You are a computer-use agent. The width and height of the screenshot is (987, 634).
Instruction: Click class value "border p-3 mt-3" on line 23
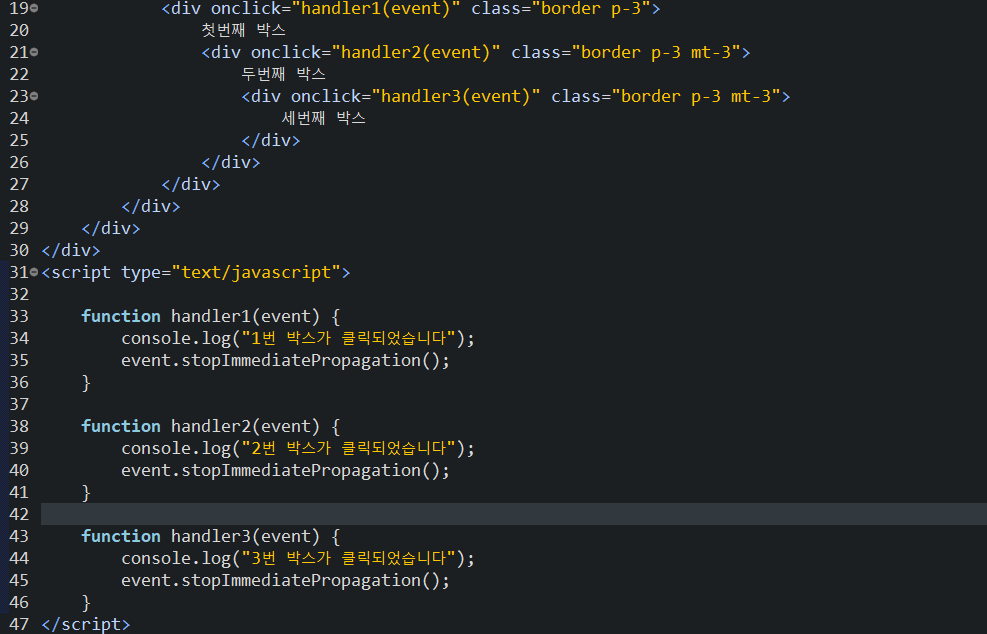[696, 96]
